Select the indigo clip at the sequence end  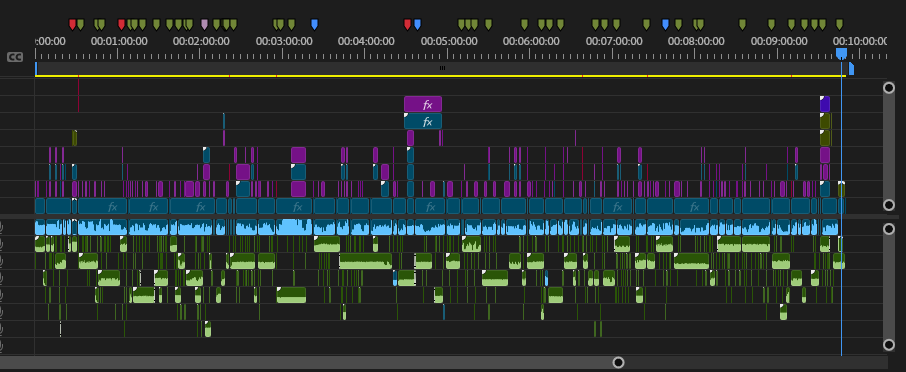(x=825, y=104)
